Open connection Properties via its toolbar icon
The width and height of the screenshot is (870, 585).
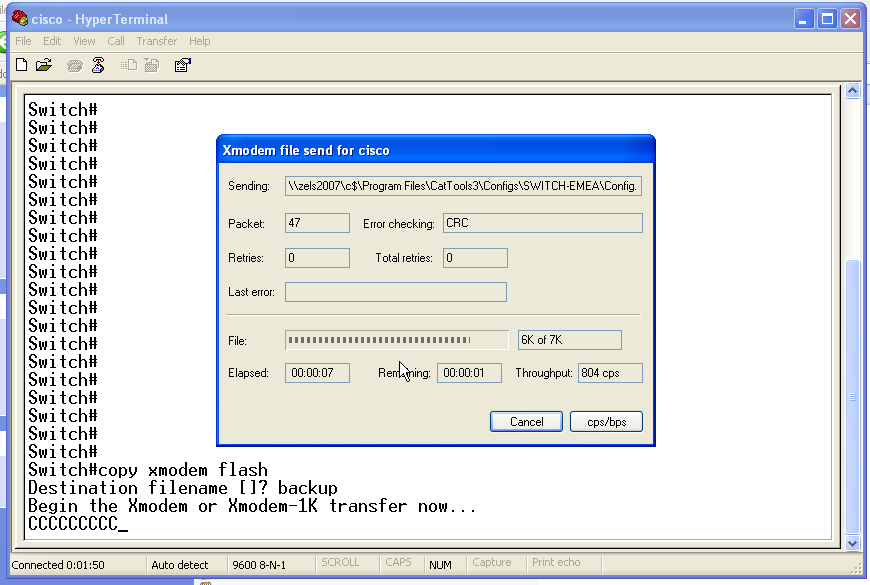tap(182, 64)
